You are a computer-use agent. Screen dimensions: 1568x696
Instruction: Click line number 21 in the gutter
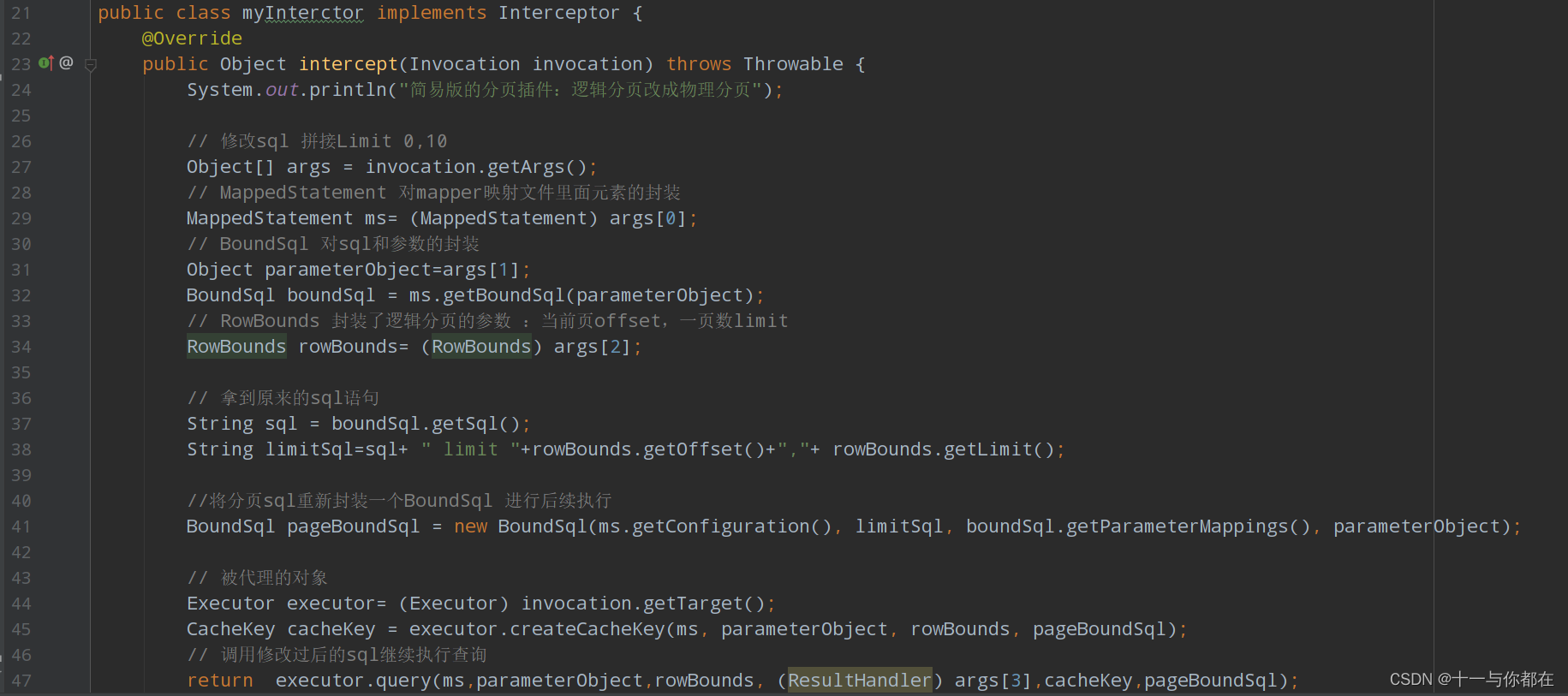[x=21, y=13]
